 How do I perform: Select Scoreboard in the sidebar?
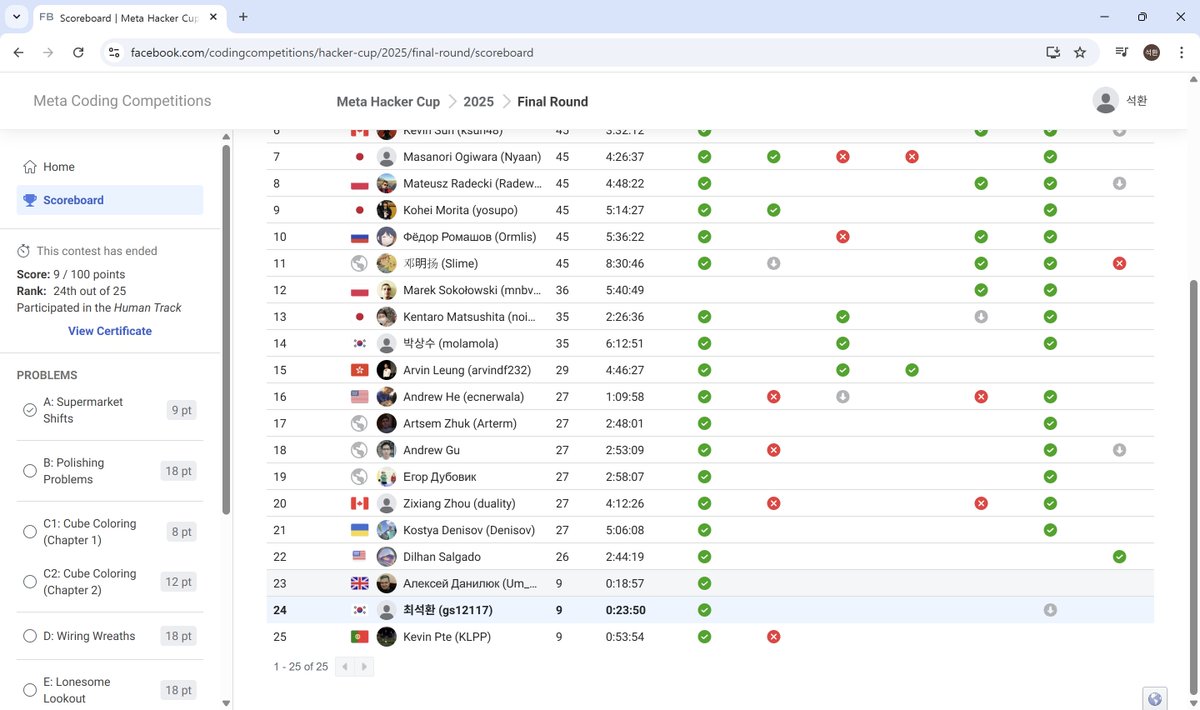(x=110, y=200)
